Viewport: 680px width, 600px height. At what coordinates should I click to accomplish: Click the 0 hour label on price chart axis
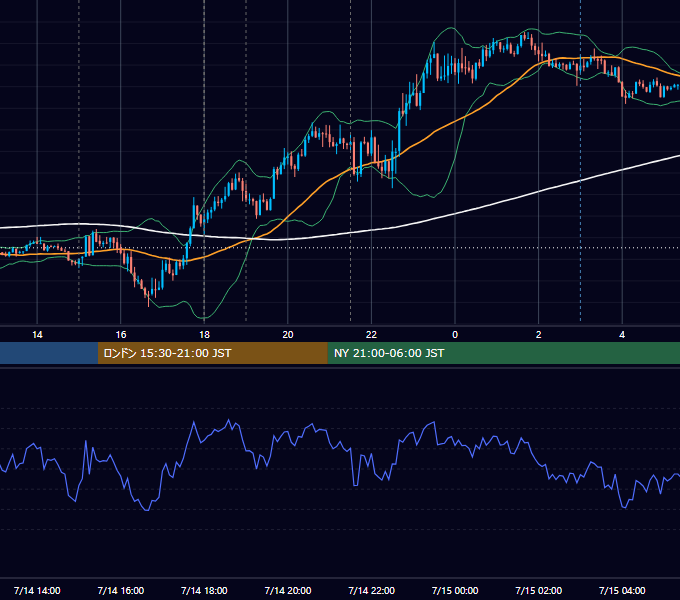[455, 335]
